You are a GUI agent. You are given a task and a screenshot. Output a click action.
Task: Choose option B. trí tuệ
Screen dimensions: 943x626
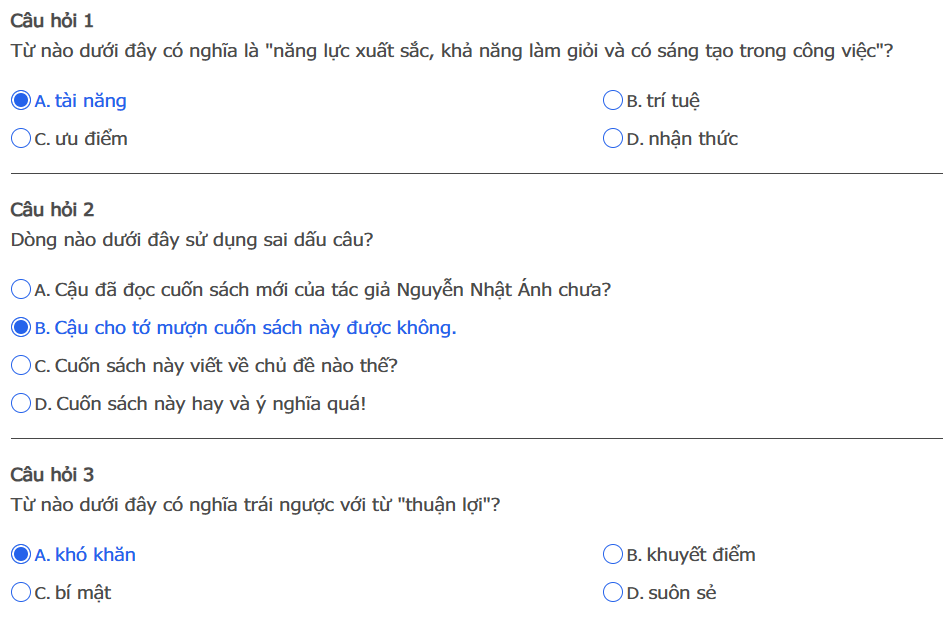tap(613, 101)
